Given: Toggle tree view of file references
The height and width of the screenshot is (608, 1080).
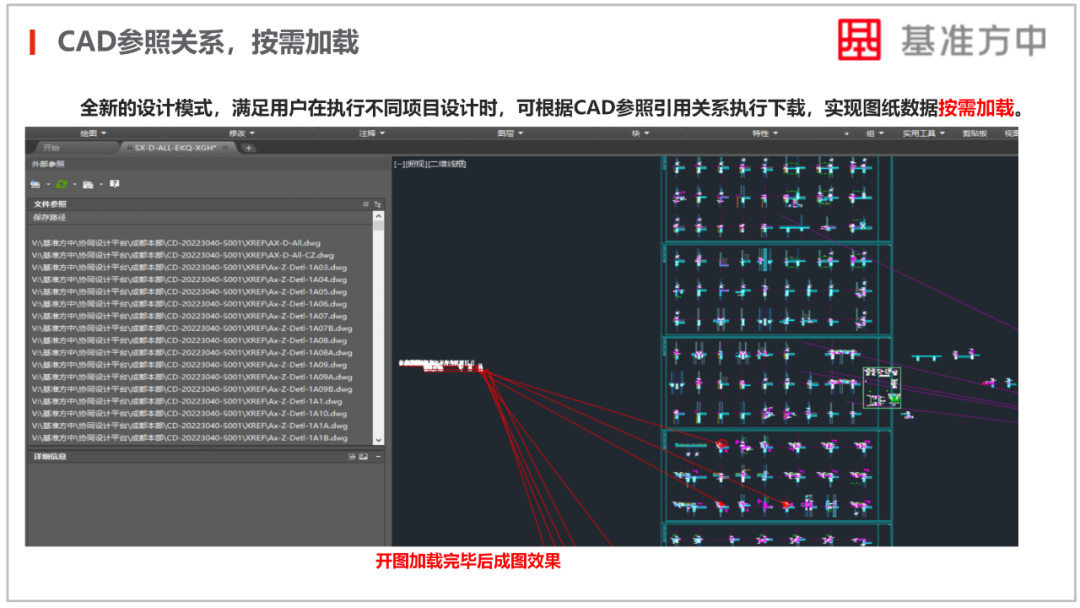Looking at the screenshot, I should (378, 203).
